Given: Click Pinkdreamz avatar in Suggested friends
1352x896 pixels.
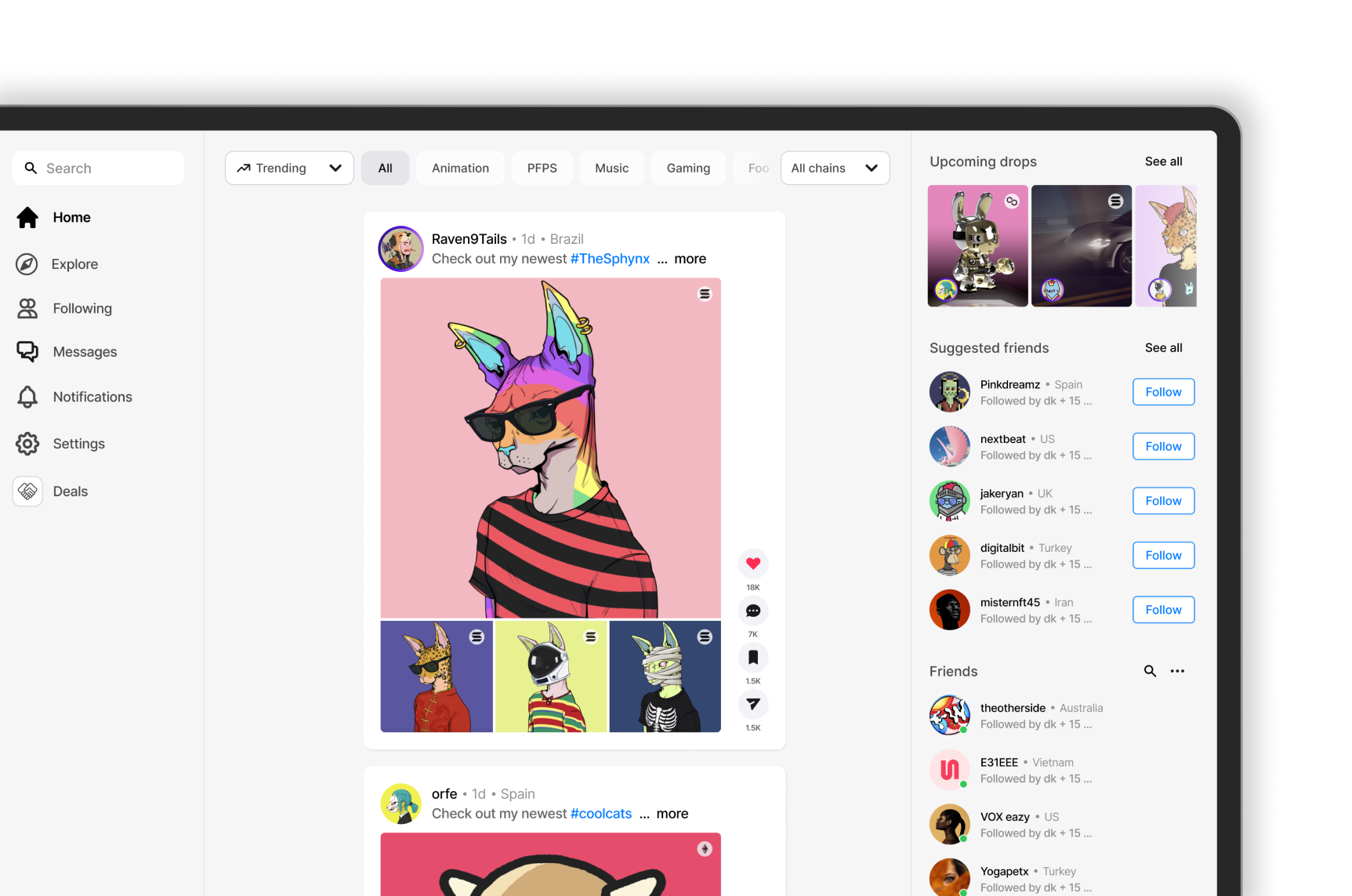Looking at the screenshot, I should click(x=950, y=392).
